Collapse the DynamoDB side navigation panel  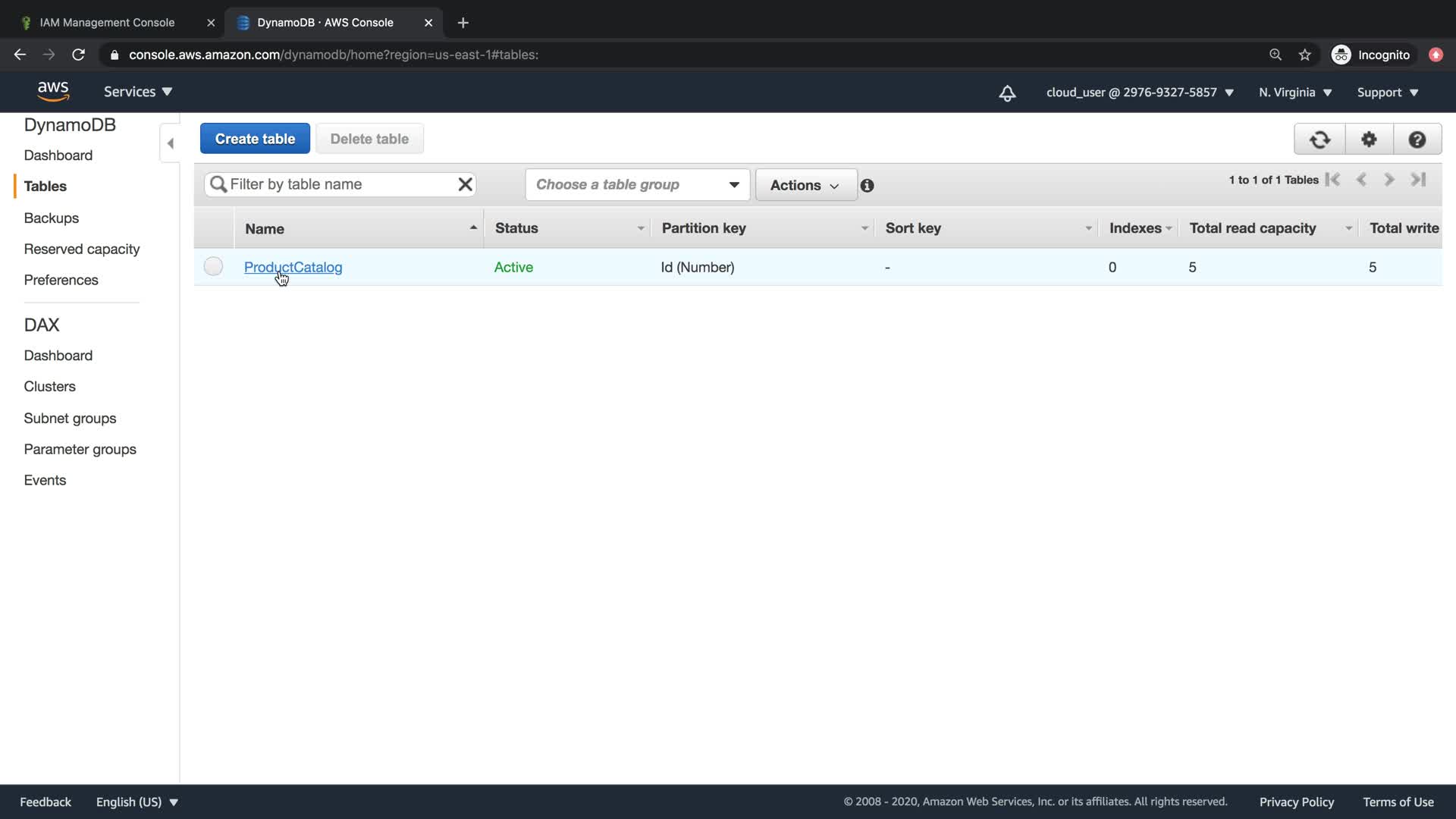click(x=170, y=143)
